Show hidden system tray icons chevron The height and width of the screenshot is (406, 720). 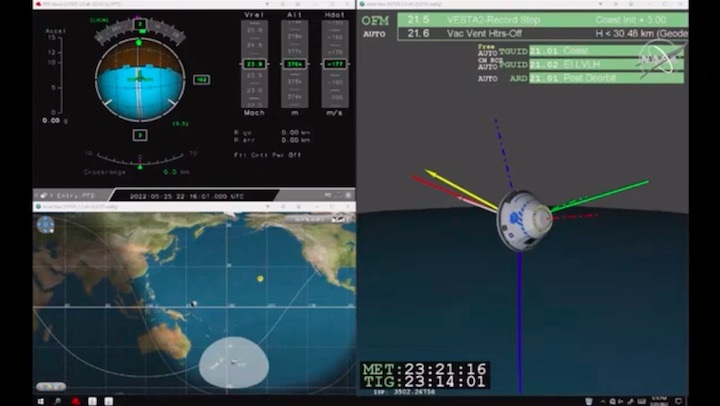(x=603, y=401)
